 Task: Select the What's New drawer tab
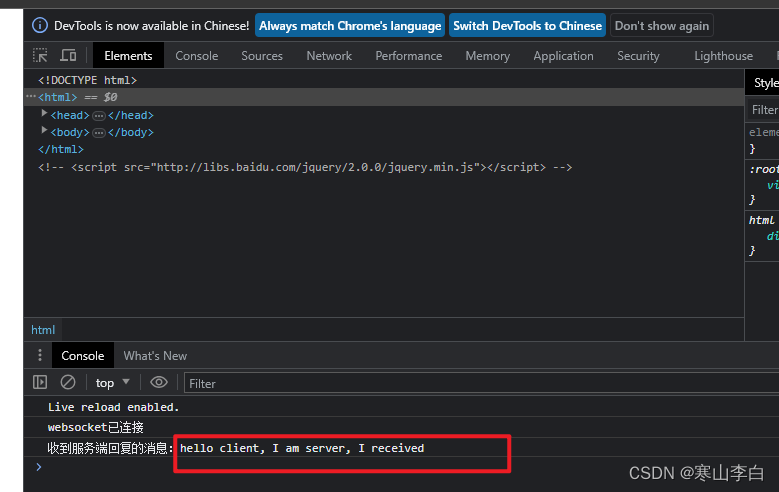pyautogui.click(x=155, y=356)
